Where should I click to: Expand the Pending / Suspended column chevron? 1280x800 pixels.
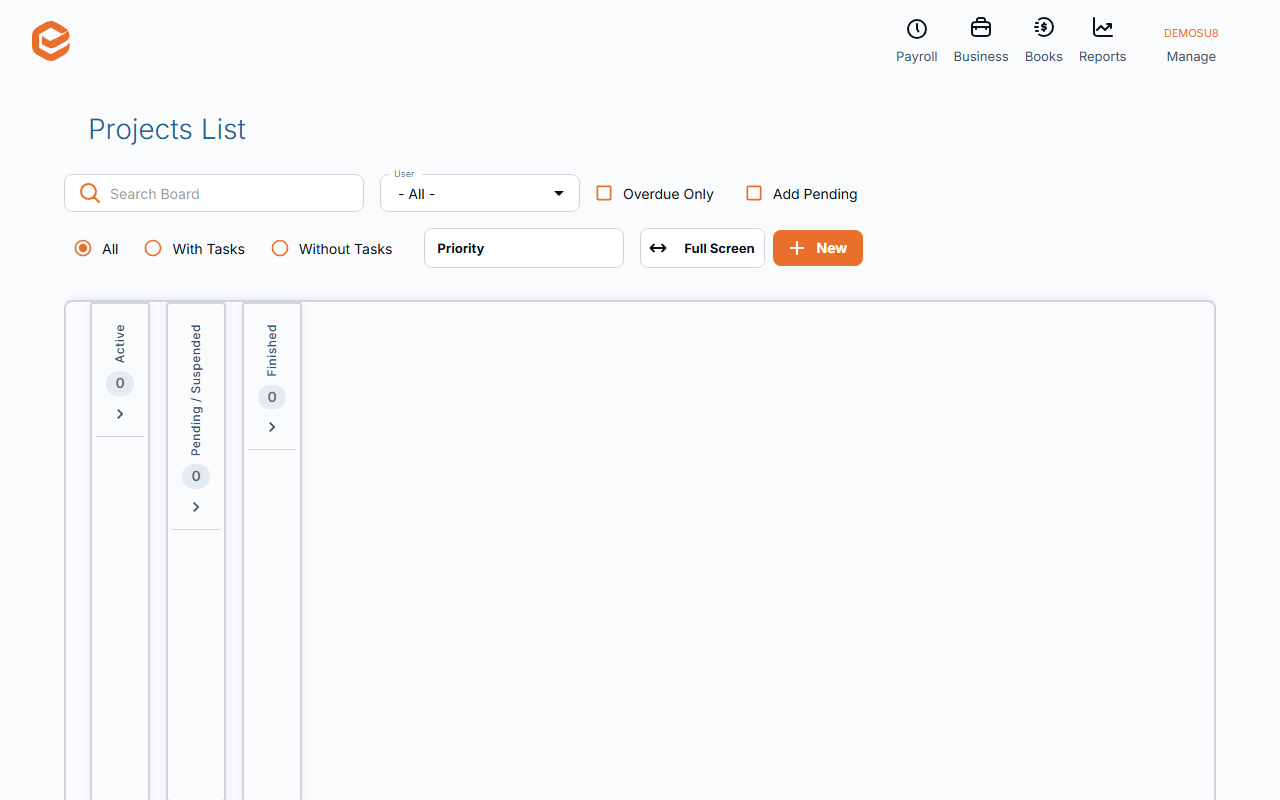(196, 507)
